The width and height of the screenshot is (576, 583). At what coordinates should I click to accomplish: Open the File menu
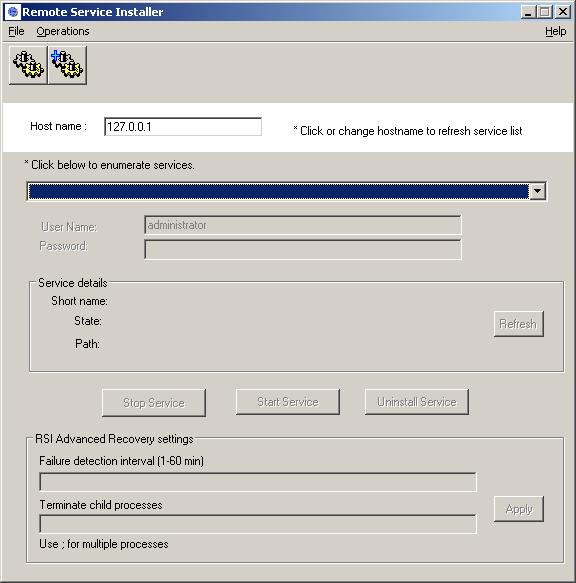click(x=16, y=31)
